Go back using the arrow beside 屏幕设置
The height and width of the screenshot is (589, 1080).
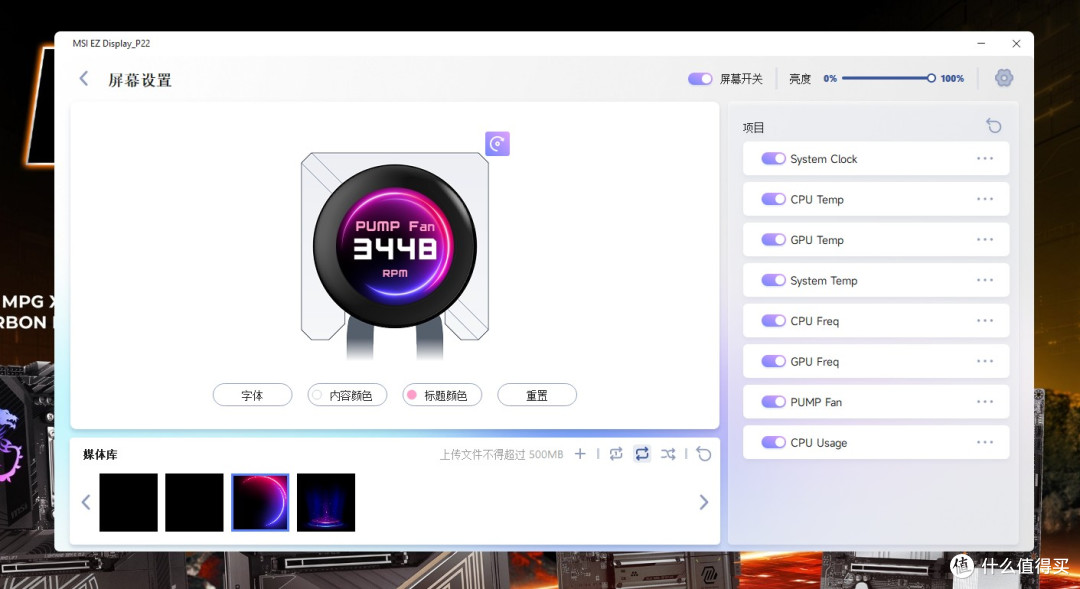(84, 79)
